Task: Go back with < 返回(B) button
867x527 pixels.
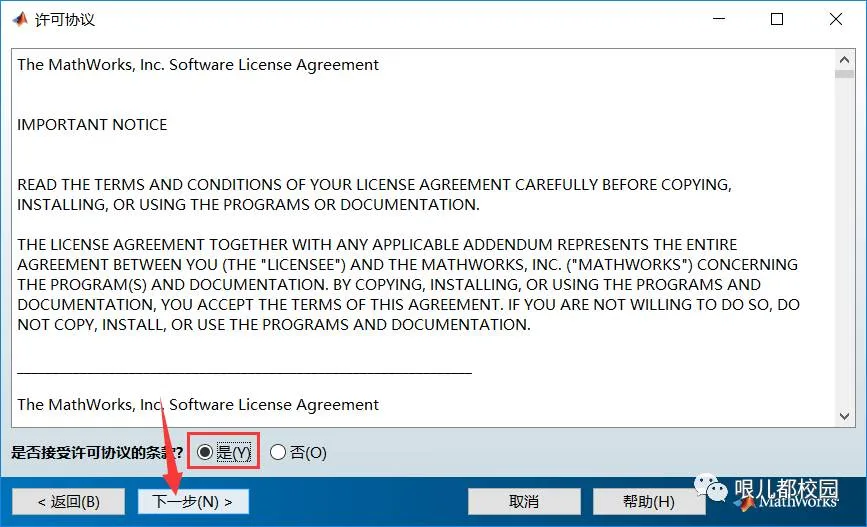Action: pyautogui.click(x=69, y=502)
